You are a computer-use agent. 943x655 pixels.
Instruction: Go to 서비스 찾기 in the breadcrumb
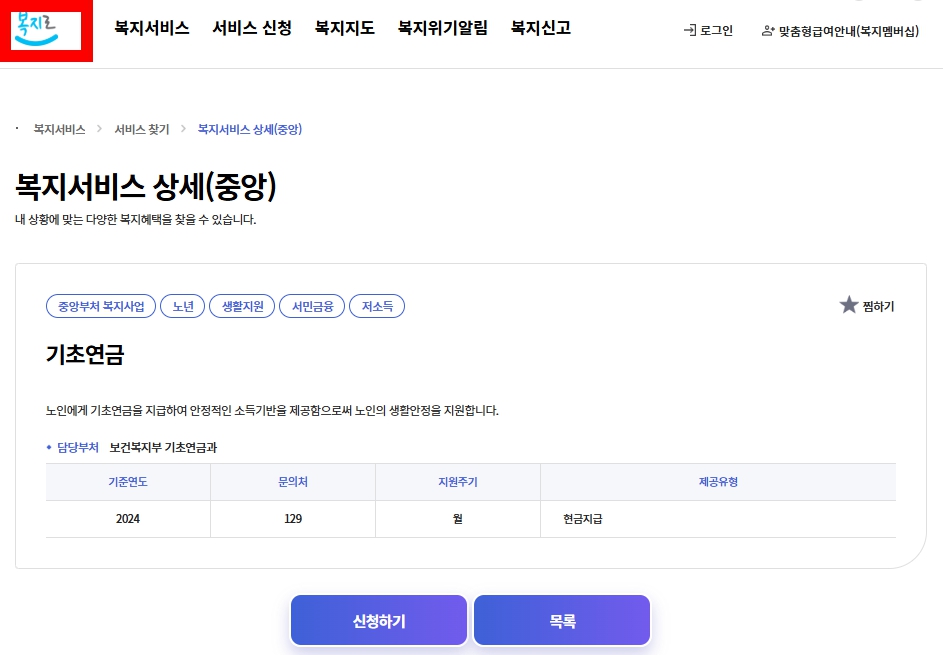coord(142,129)
